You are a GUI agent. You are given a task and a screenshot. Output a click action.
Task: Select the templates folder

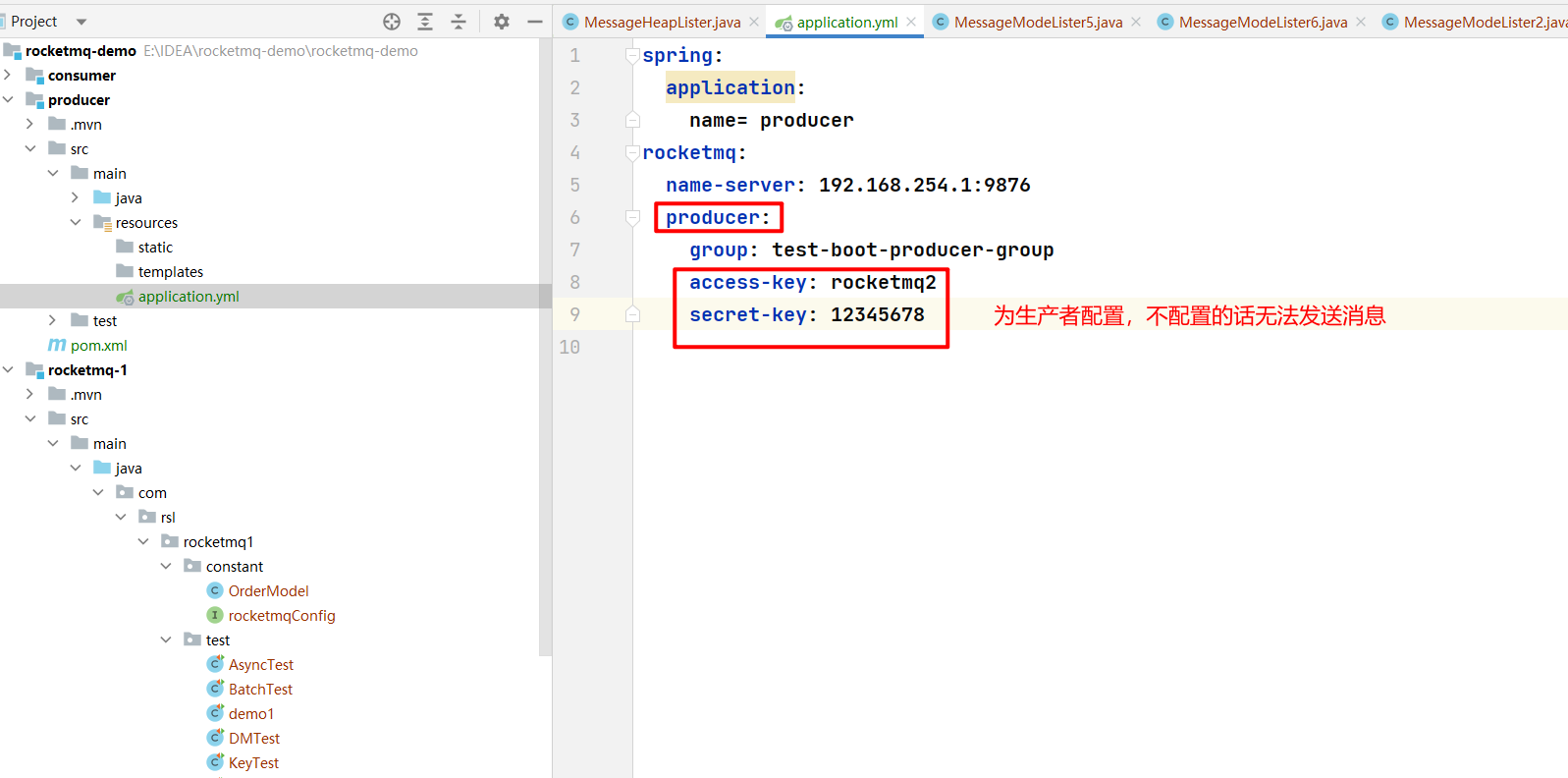[171, 272]
